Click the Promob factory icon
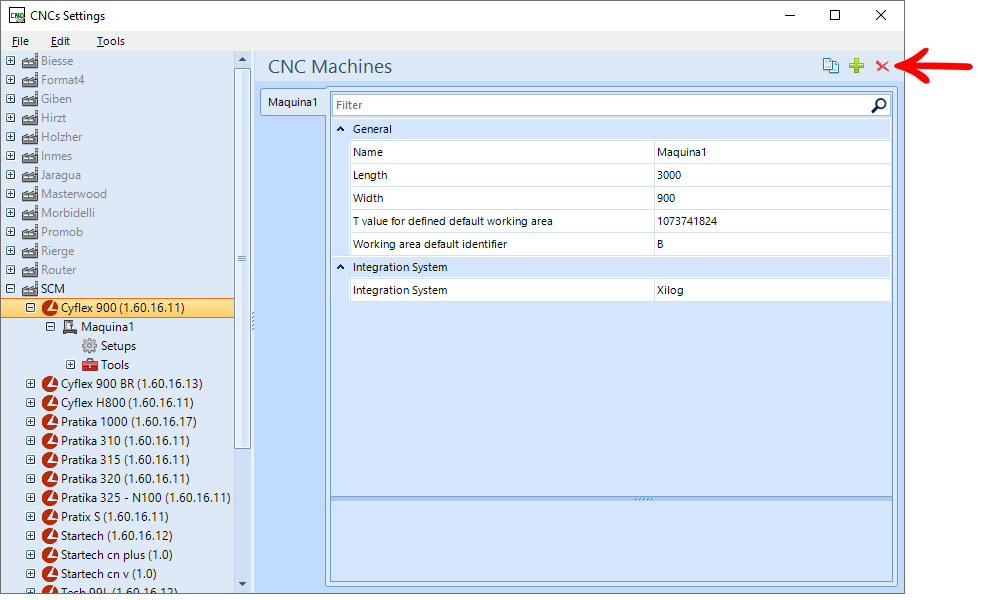 pos(30,232)
